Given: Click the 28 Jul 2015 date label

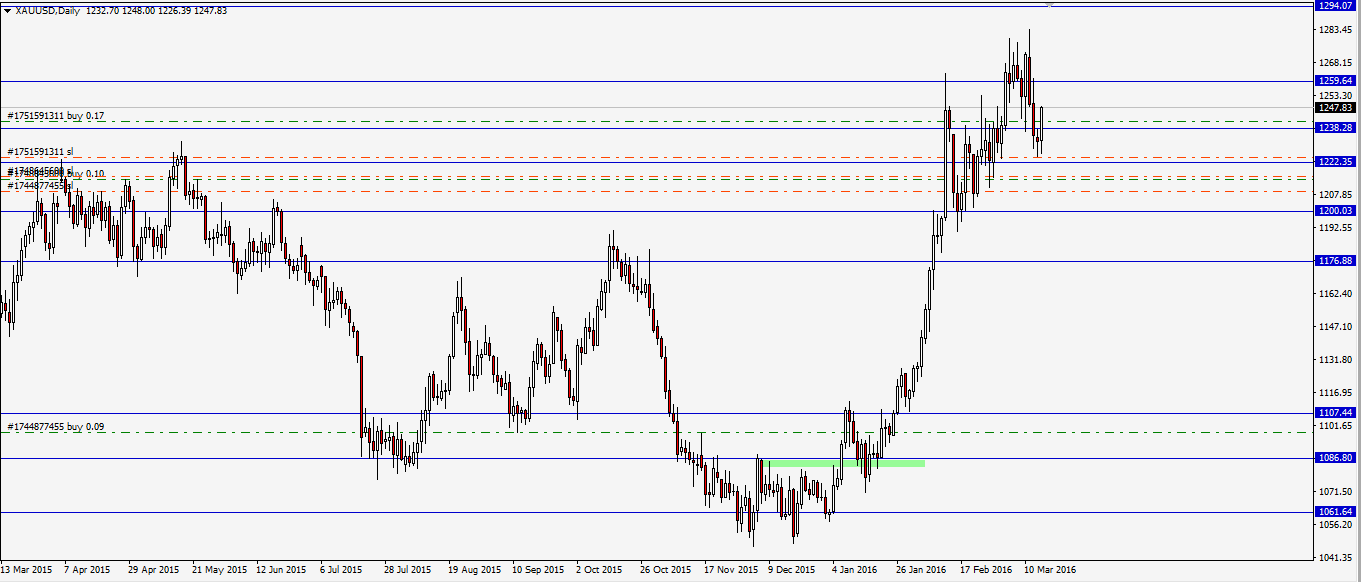Looking at the screenshot, I should pyautogui.click(x=409, y=569).
